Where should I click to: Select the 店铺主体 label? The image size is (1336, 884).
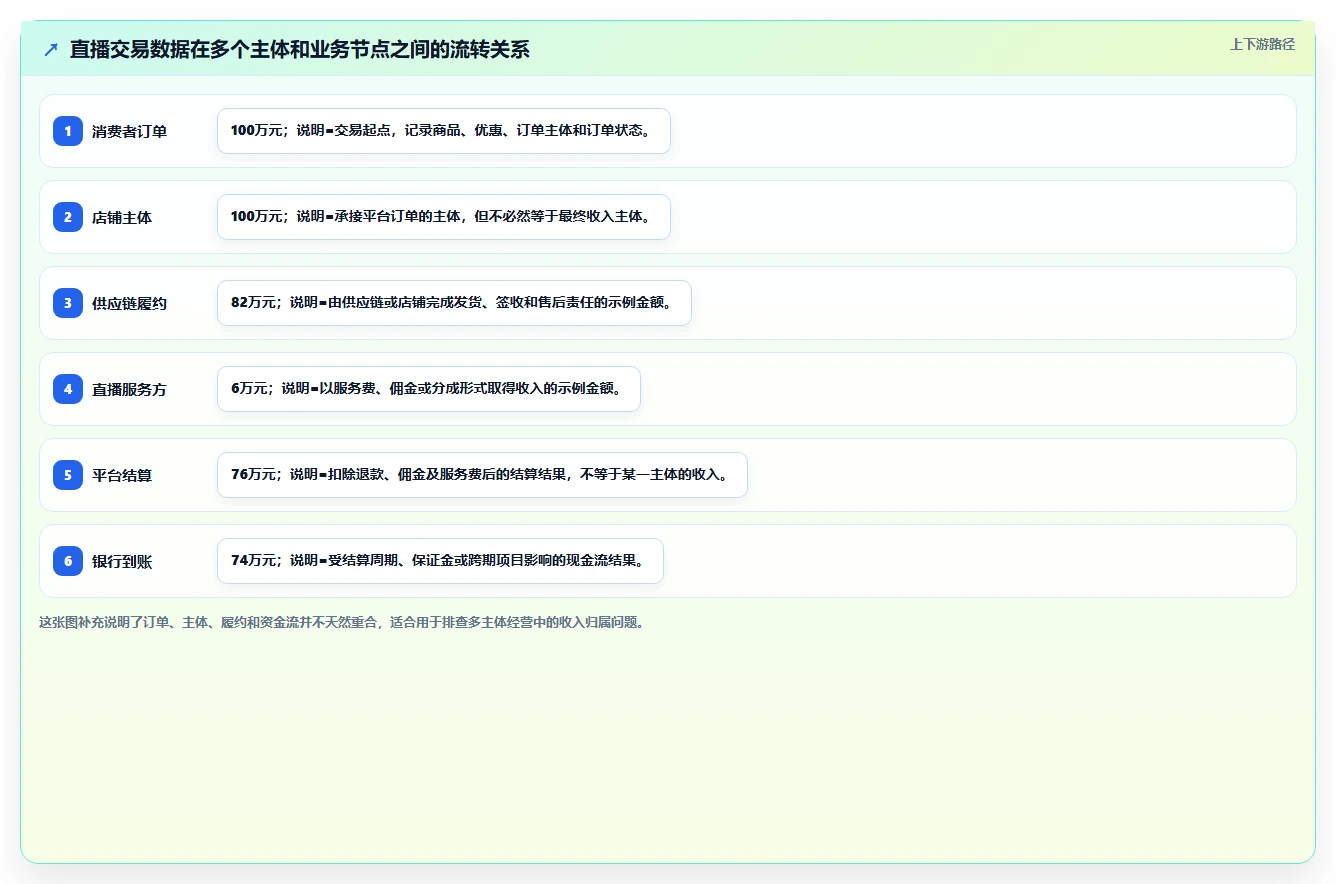[x=122, y=217]
